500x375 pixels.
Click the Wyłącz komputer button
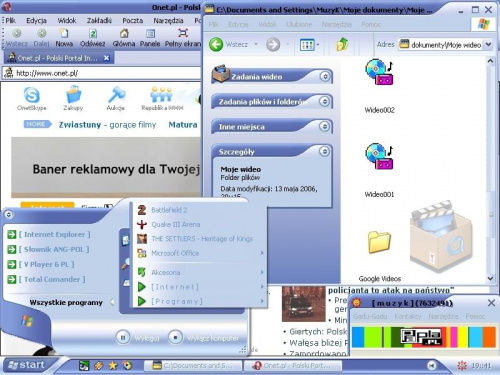pyautogui.click(x=204, y=338)
